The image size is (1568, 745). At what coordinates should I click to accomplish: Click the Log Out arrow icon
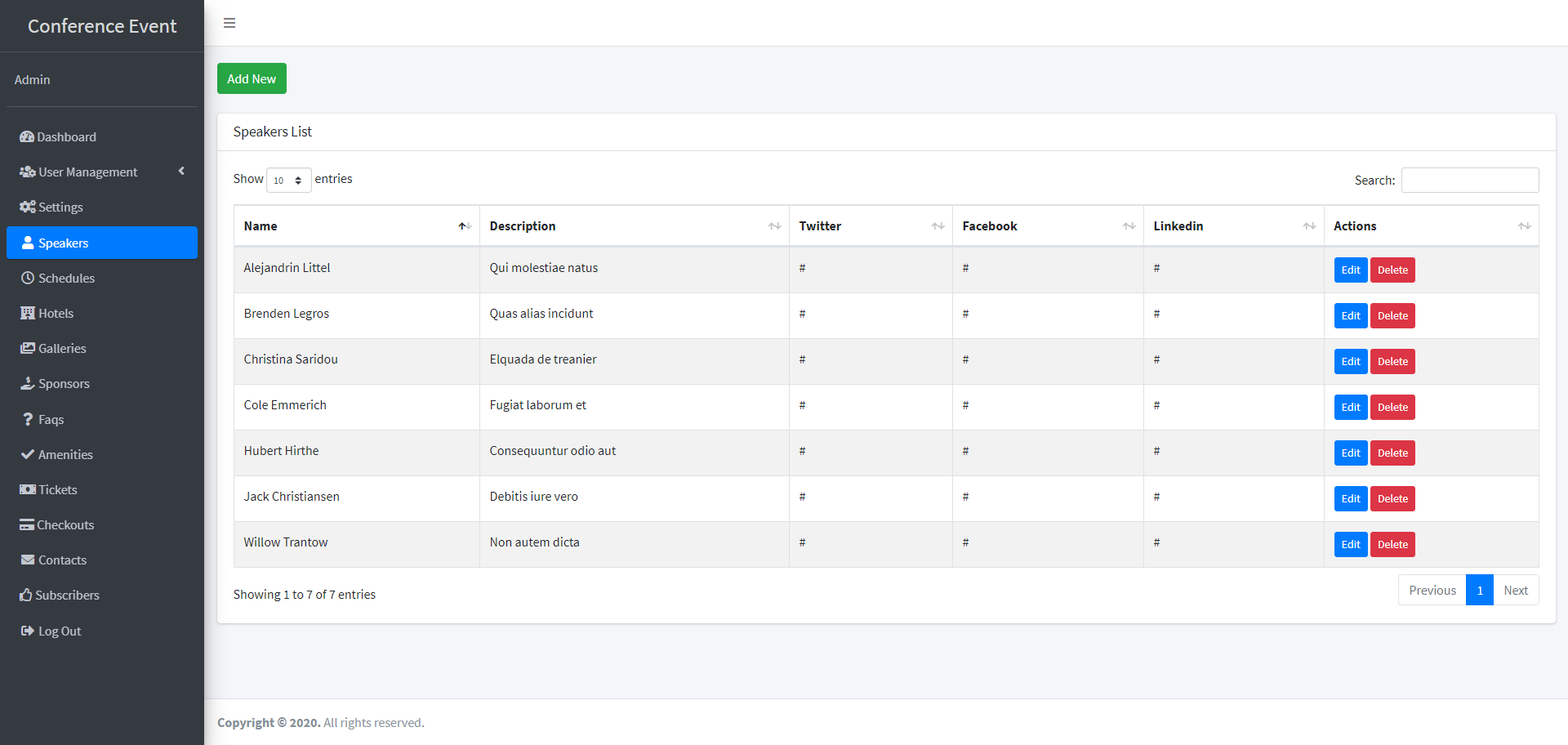[x=28, y=631]
